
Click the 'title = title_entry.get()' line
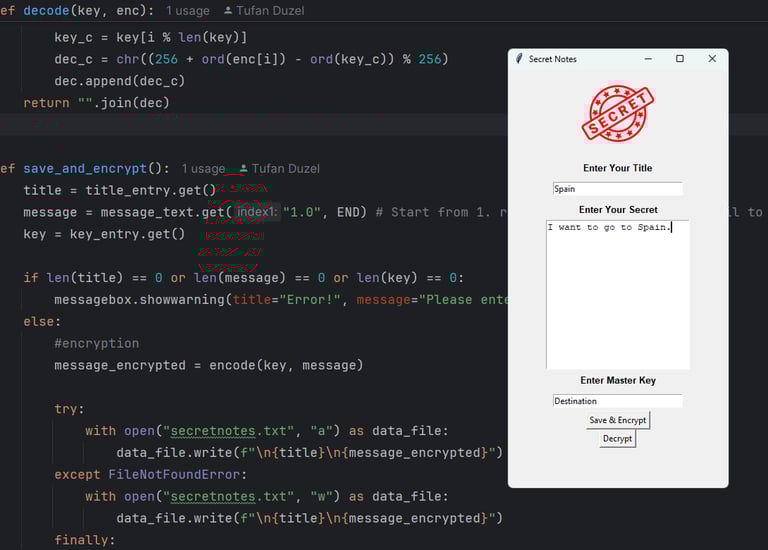(120, 191)
